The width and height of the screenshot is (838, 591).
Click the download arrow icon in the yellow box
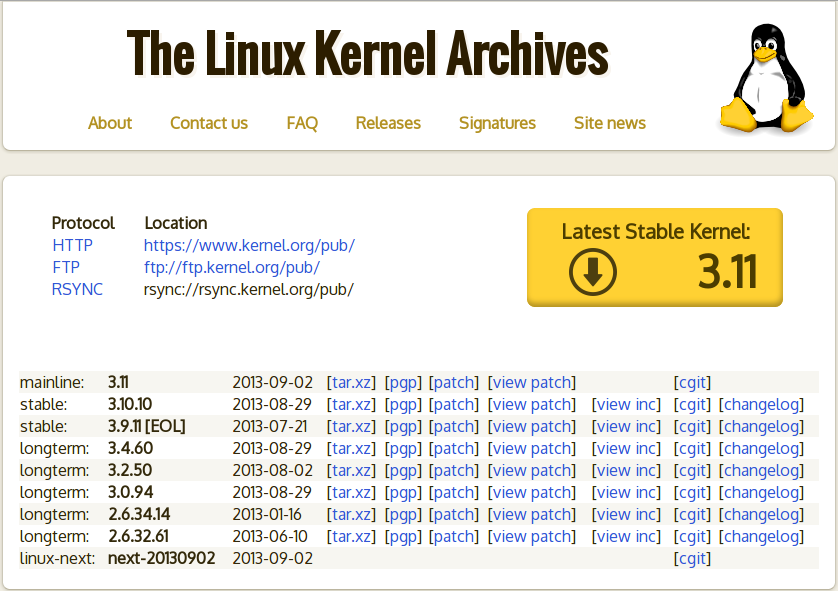coord(593,271)
